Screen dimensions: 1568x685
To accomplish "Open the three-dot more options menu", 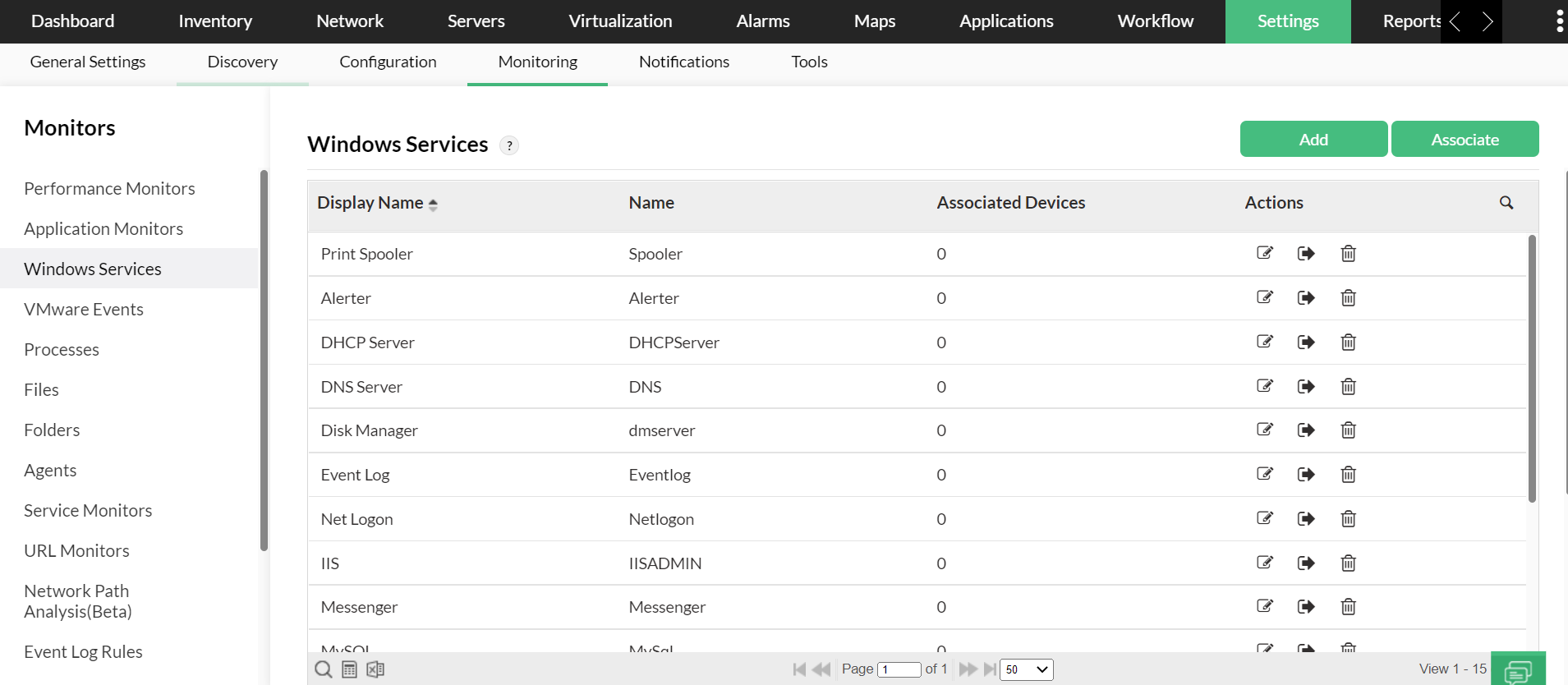I will [x=1559, y=21].
